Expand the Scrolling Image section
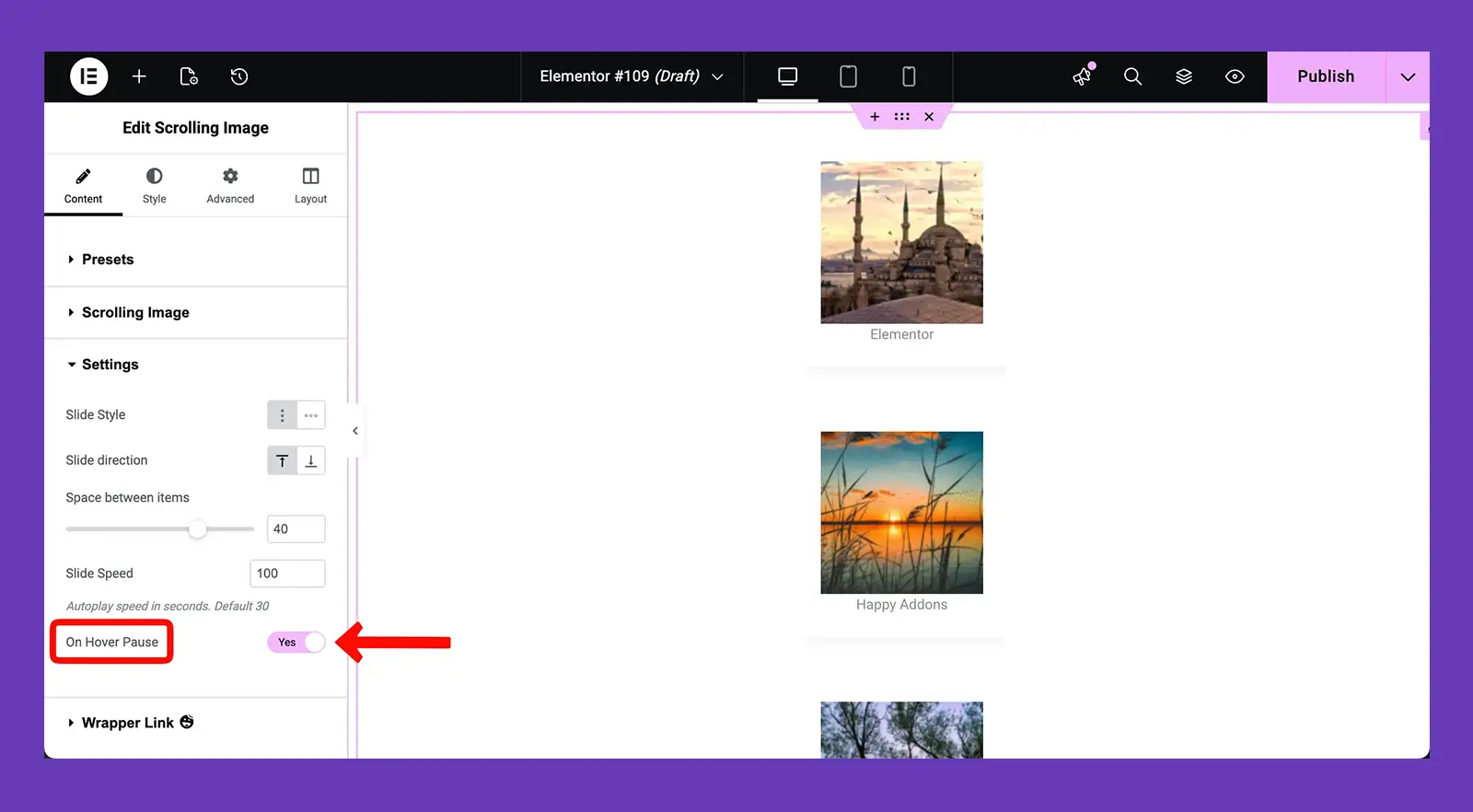The width and height of the screenshot is (1473, 812). [195, 313]
